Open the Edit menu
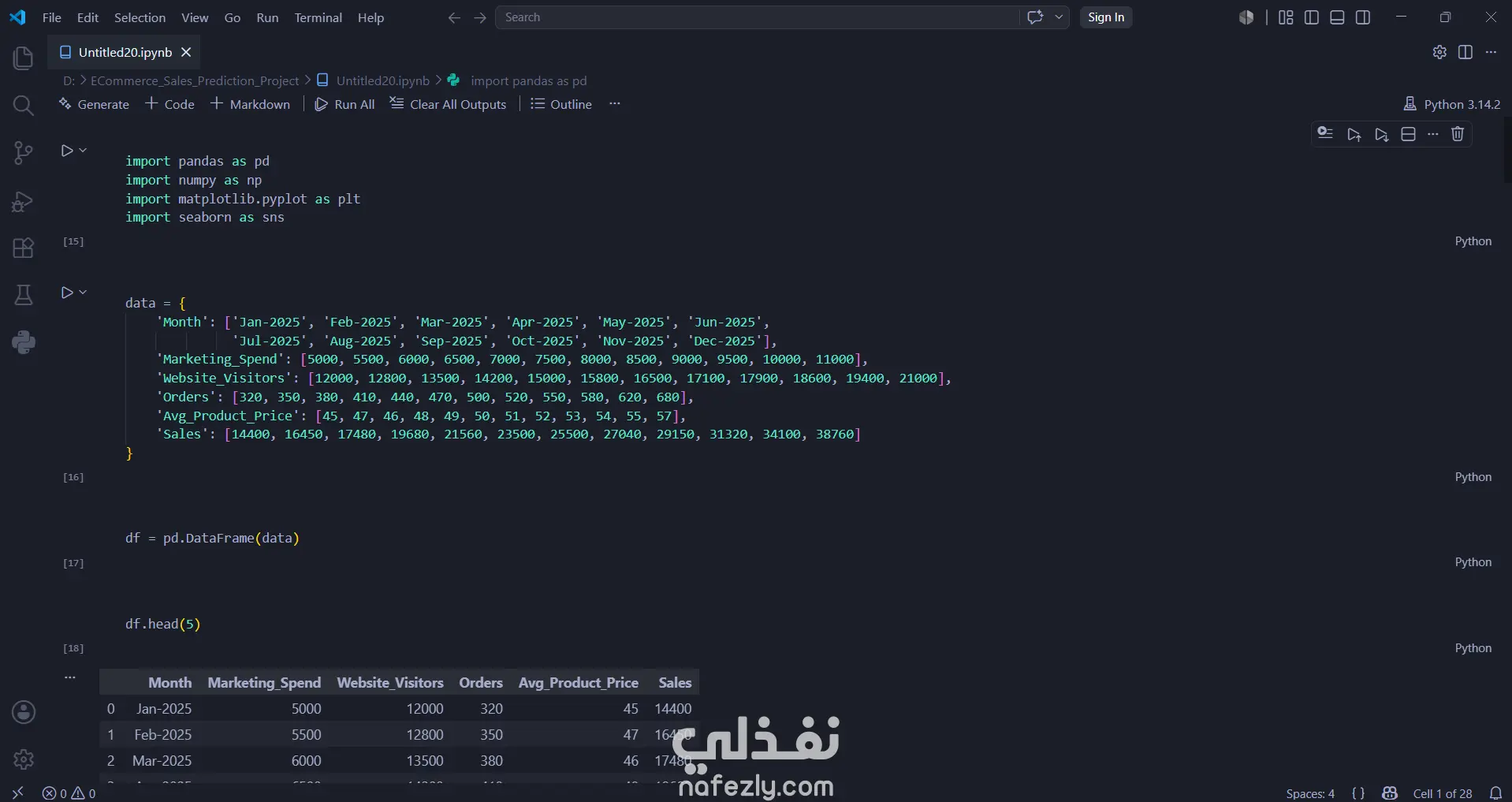The height and width of the screenshot is (802, 1512). (x=88, y=17)
